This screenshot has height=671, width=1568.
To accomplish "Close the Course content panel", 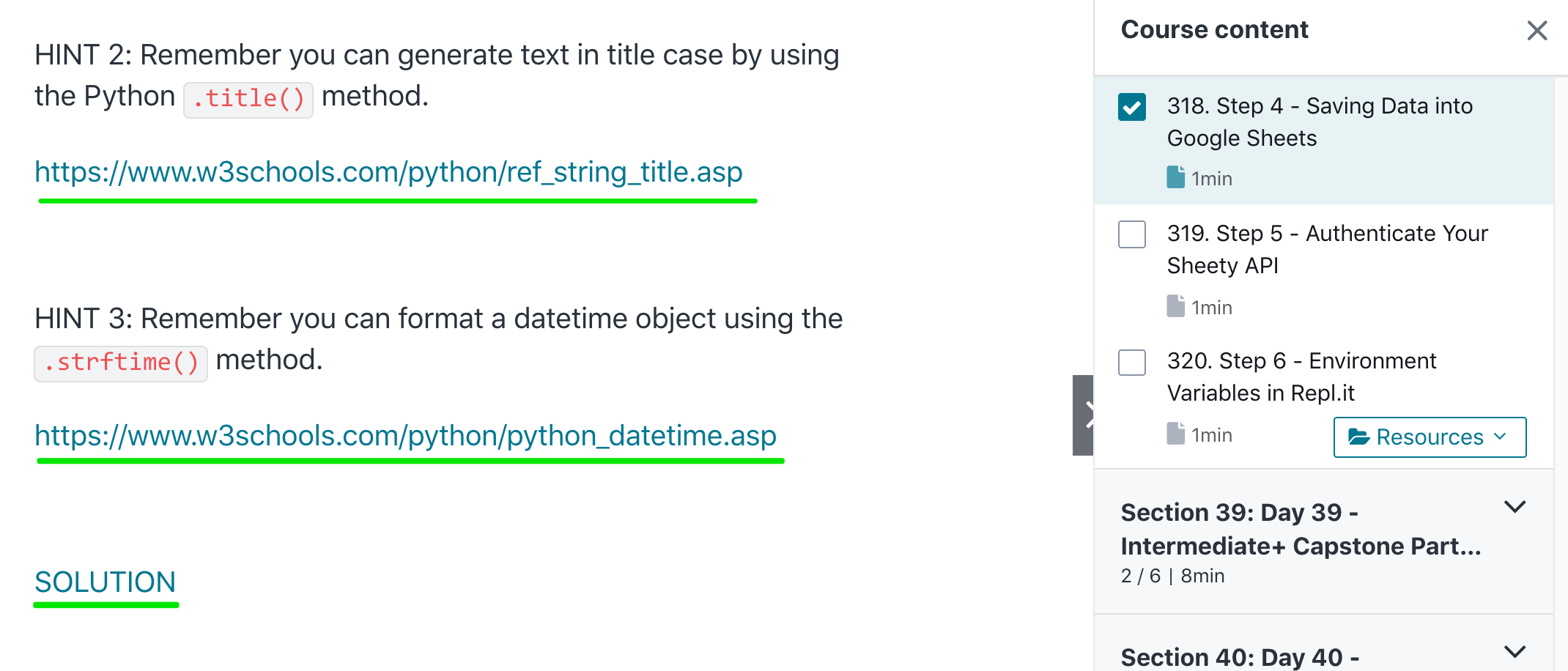I will point(1536,30).
